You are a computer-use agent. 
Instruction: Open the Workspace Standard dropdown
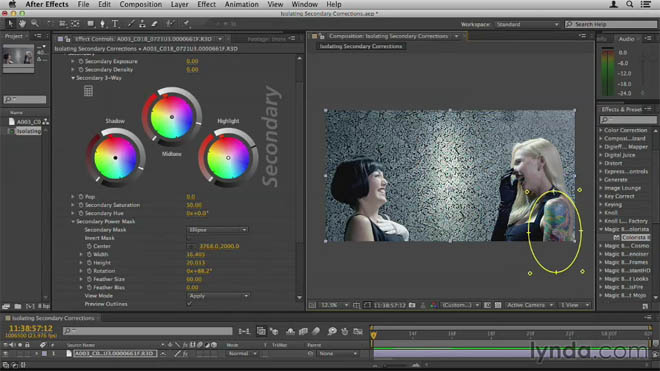point(527,24)
